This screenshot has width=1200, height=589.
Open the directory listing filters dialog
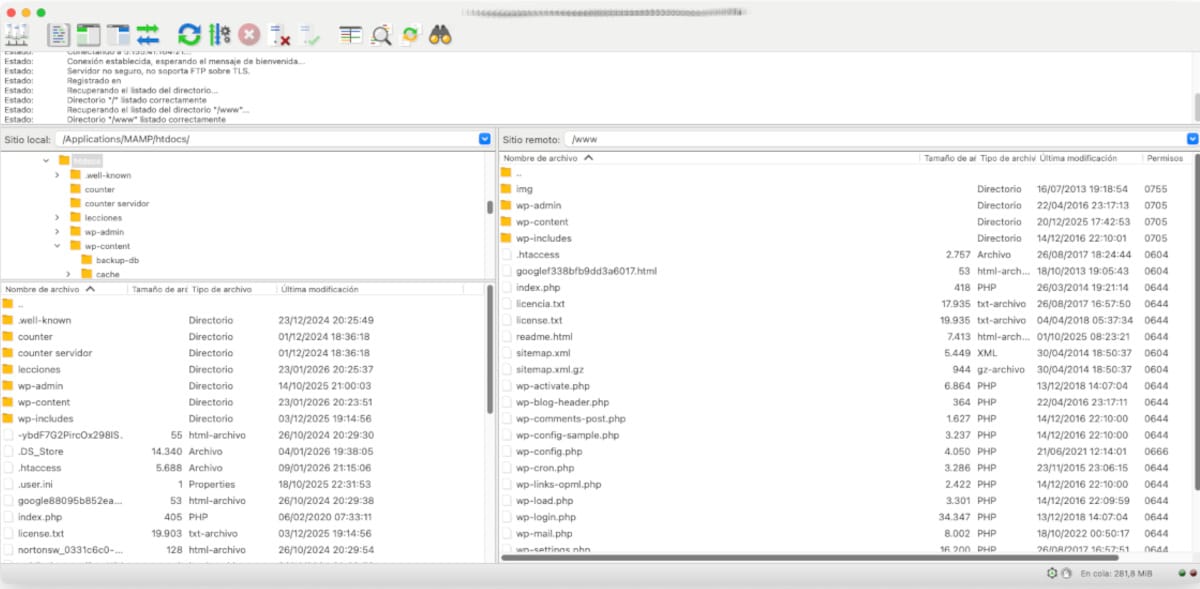351,35
